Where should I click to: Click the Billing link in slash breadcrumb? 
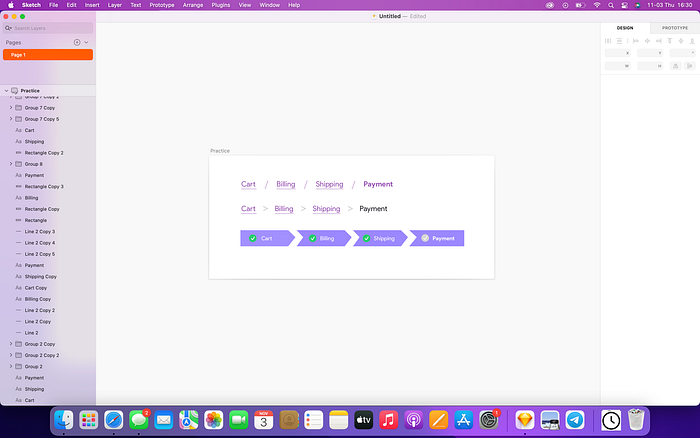tap(286, 184)
